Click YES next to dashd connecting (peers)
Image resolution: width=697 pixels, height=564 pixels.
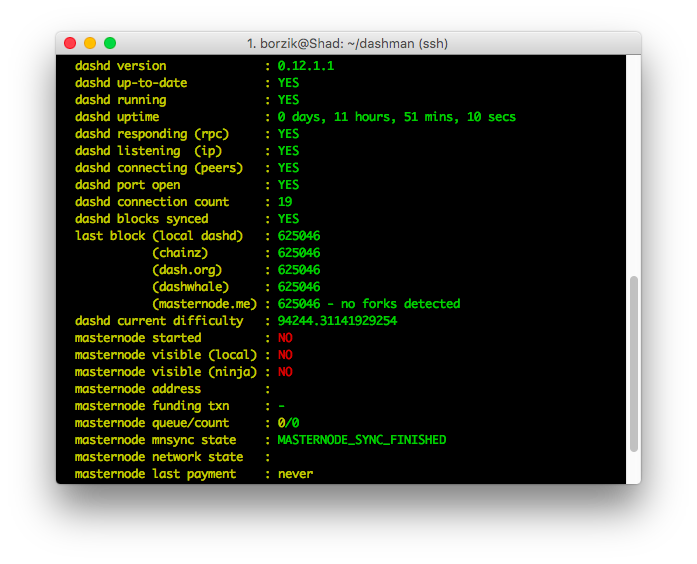click(x=288, y=168)
